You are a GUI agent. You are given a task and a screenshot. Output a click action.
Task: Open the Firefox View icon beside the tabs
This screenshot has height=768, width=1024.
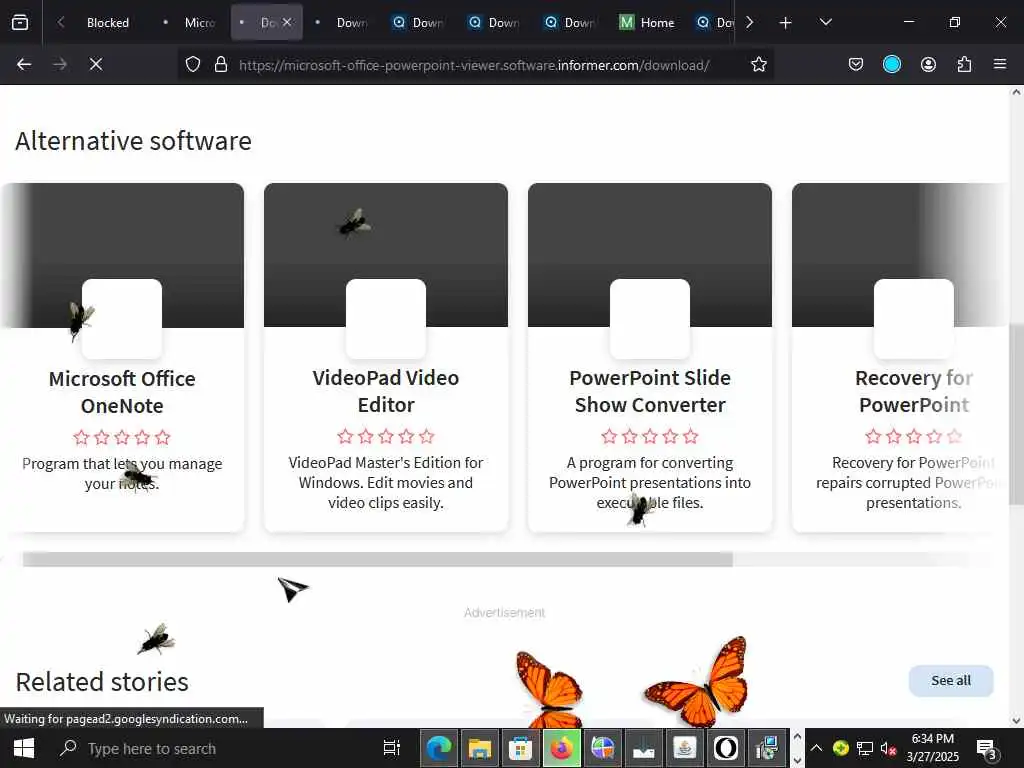(x=20, y=22)
